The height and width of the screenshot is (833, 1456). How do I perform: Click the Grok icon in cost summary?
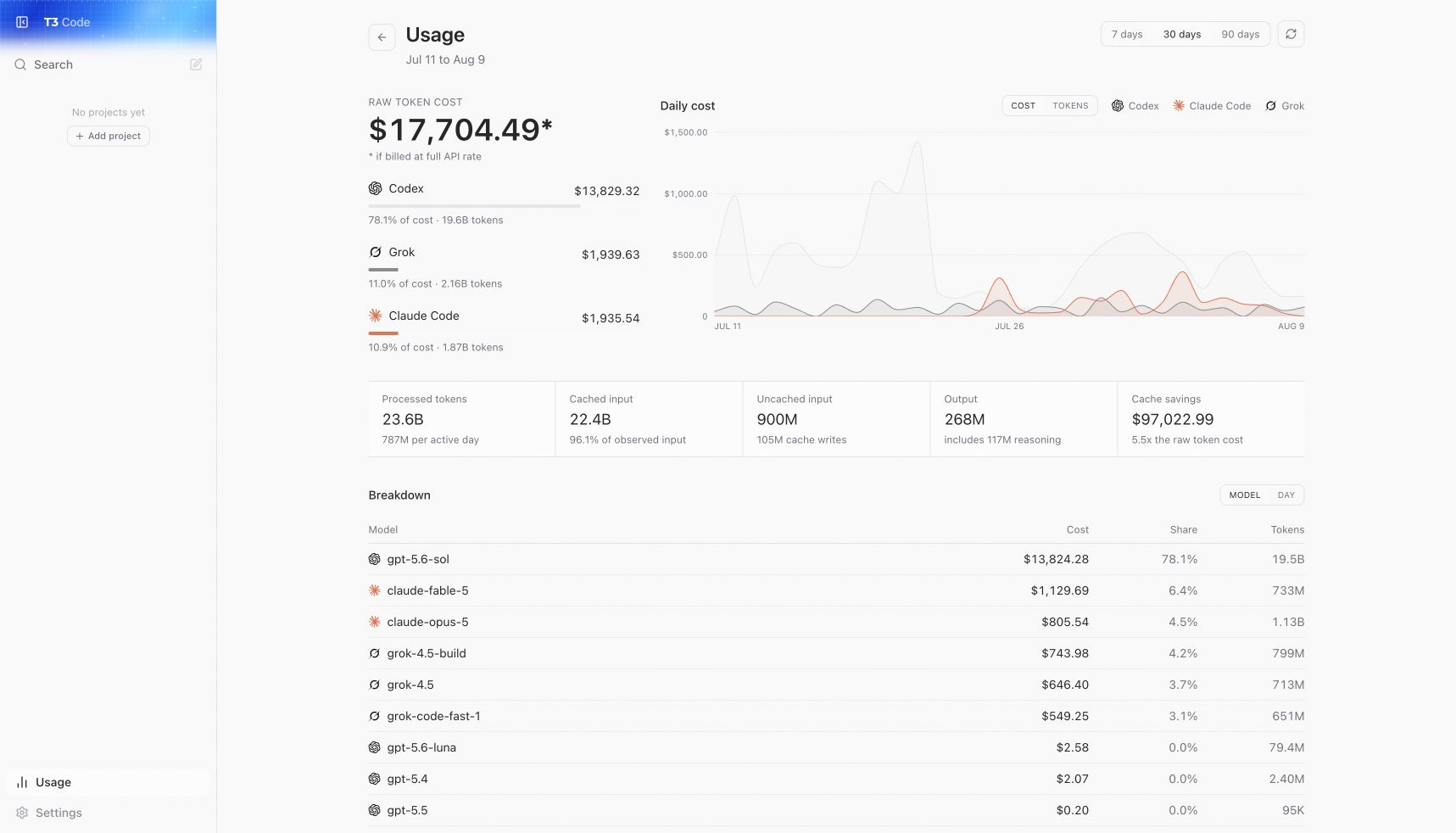click(375, 252)
